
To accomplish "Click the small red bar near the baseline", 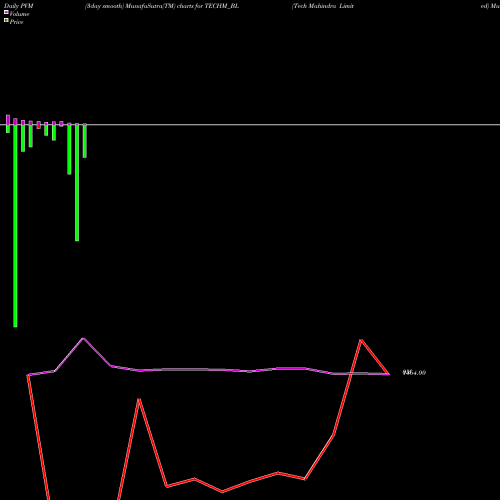I will [x=39, y=126].
